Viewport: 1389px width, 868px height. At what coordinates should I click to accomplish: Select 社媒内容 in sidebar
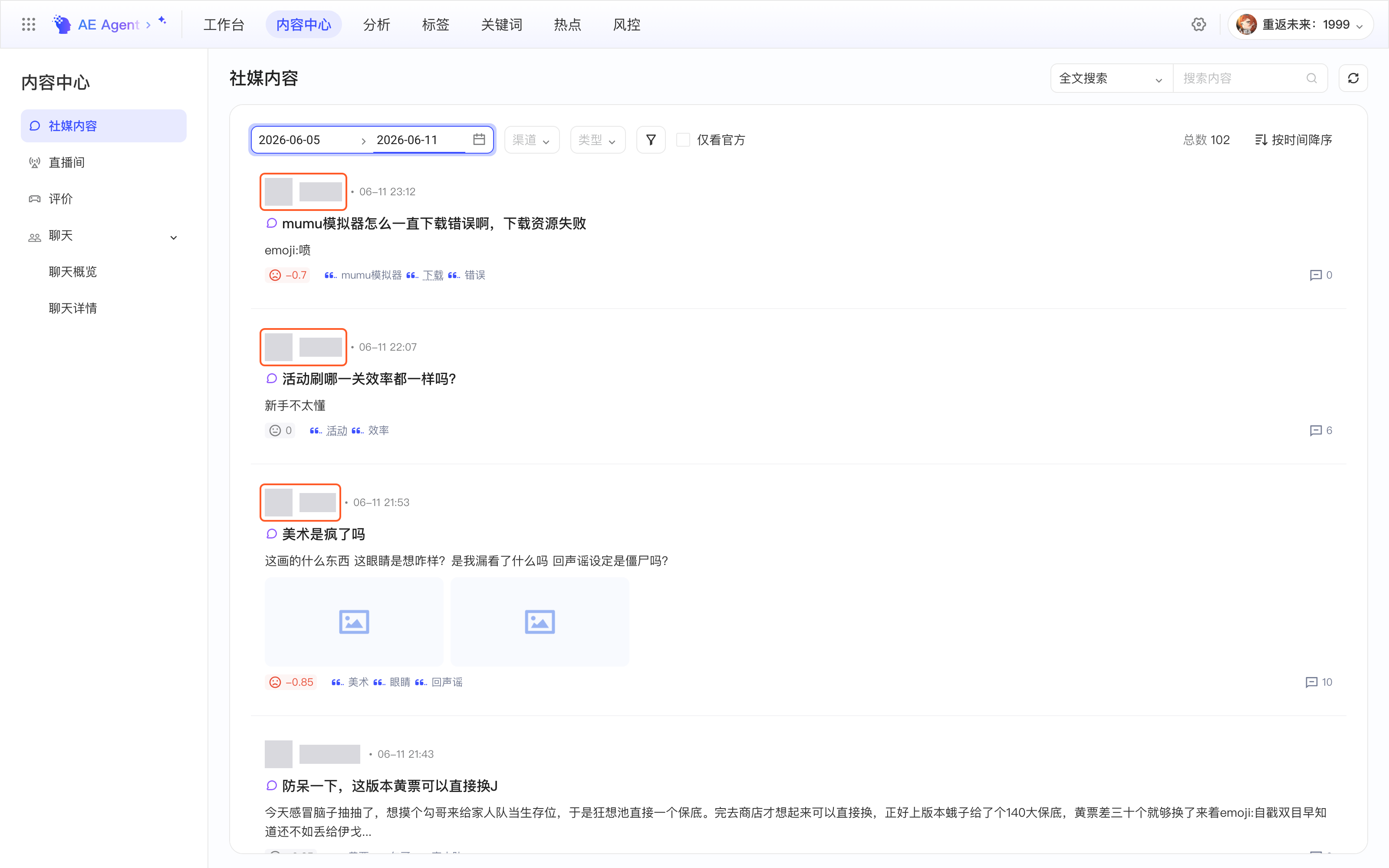click(104, 126)
